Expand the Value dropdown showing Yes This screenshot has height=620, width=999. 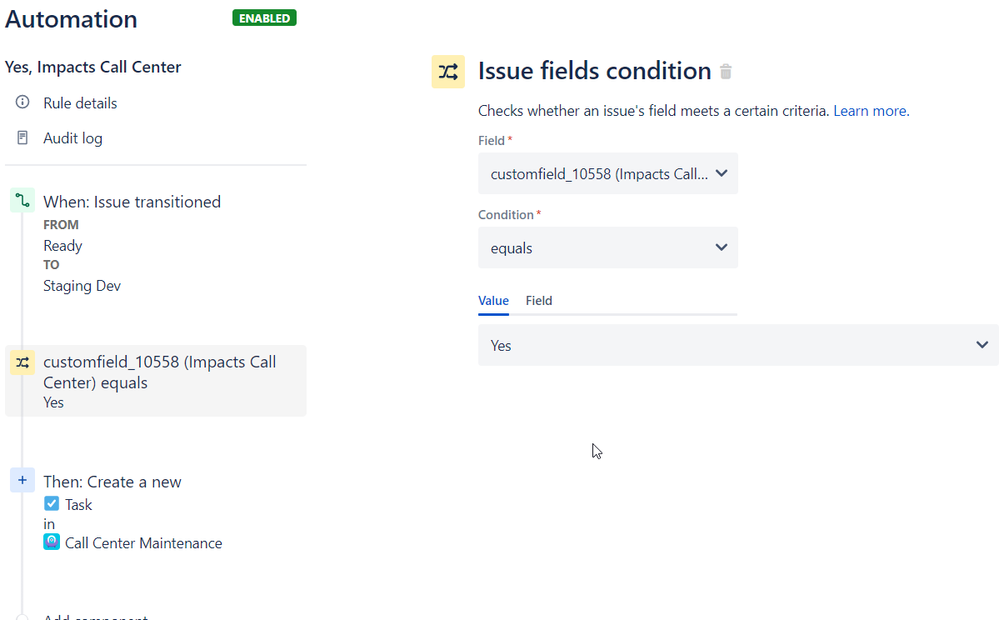(x=737, y=344)
